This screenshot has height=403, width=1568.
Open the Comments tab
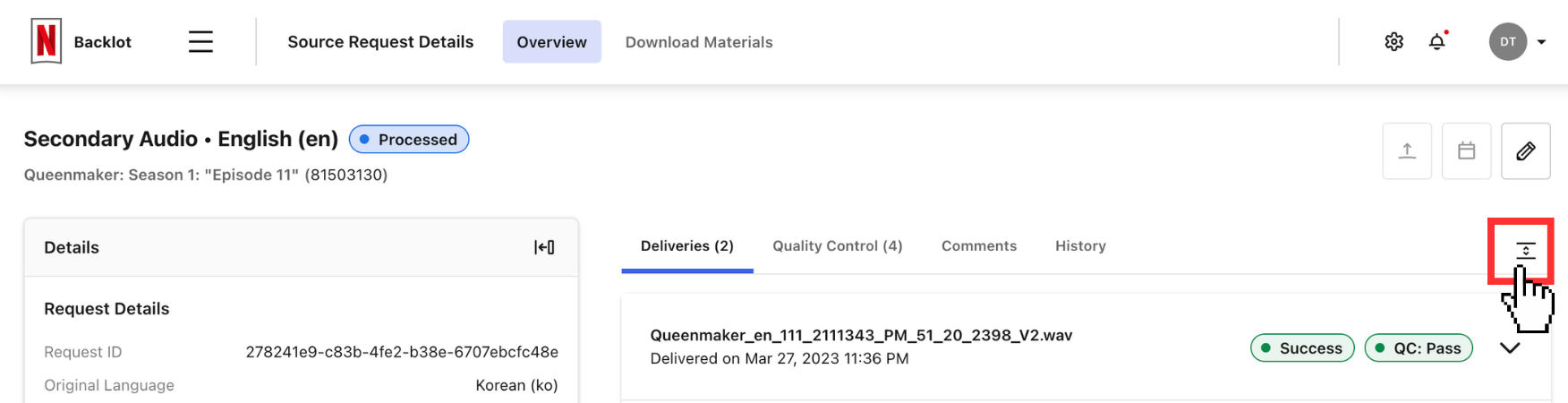point(979,246)
